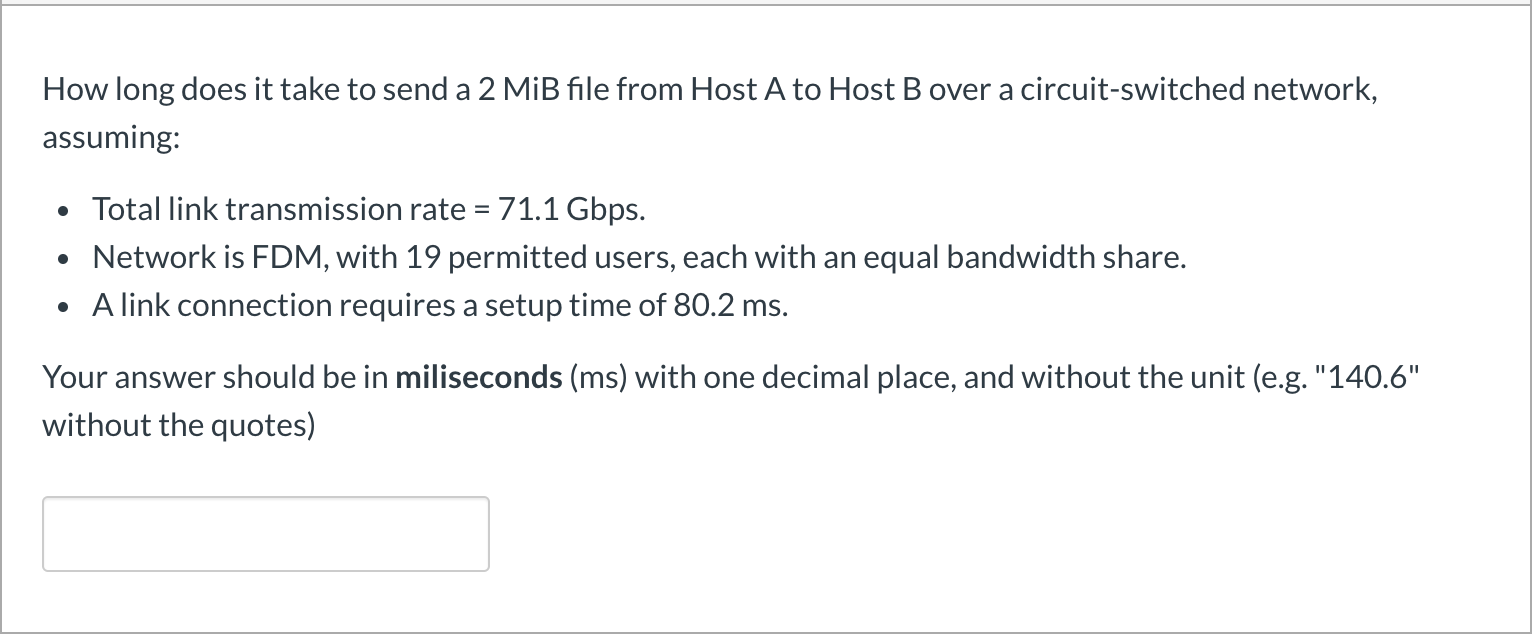The image size is (1534, 642).
Task: Click the FDM network bullet point
Action: tap(640, 257)
